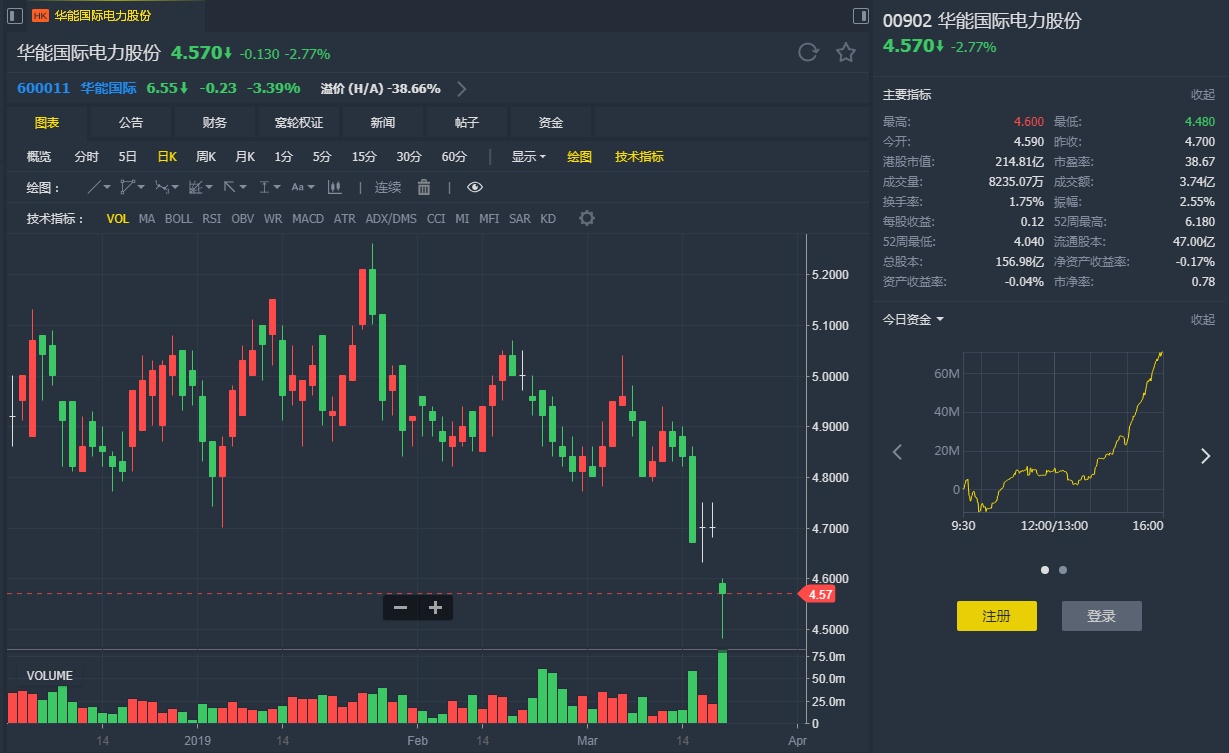
Task: Switch to 公告 announcements tab
Action: [x=131, y=122]
